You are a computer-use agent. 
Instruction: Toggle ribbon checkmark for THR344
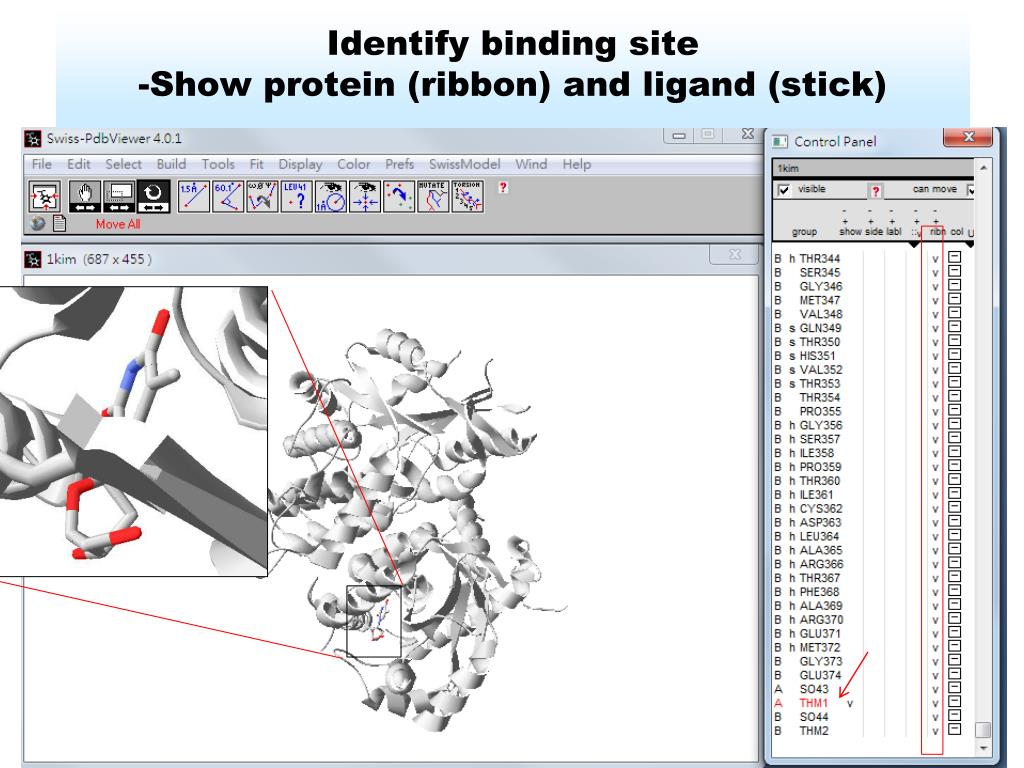(x=935, y=259)
